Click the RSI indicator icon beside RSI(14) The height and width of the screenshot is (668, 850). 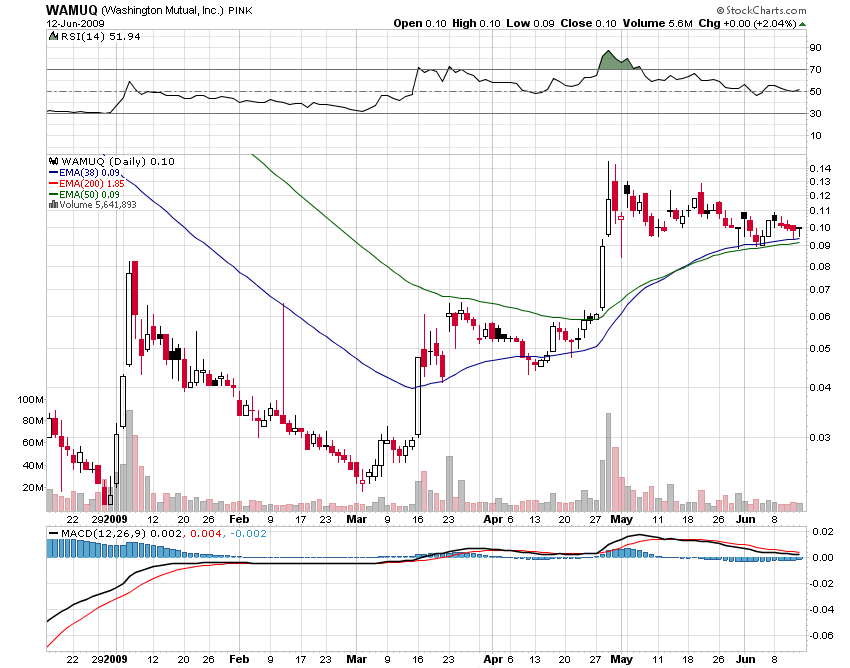(53, 36)
